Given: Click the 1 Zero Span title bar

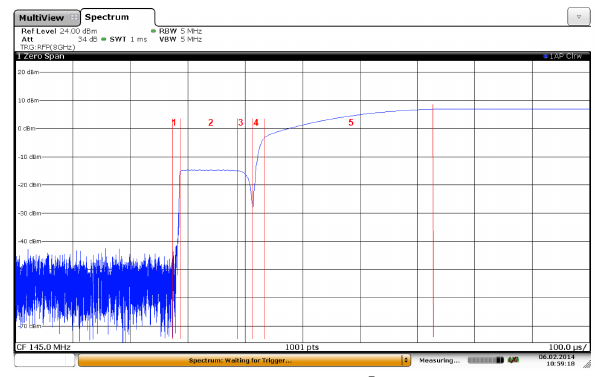Looking at the screenshot, I should point(302,56).
